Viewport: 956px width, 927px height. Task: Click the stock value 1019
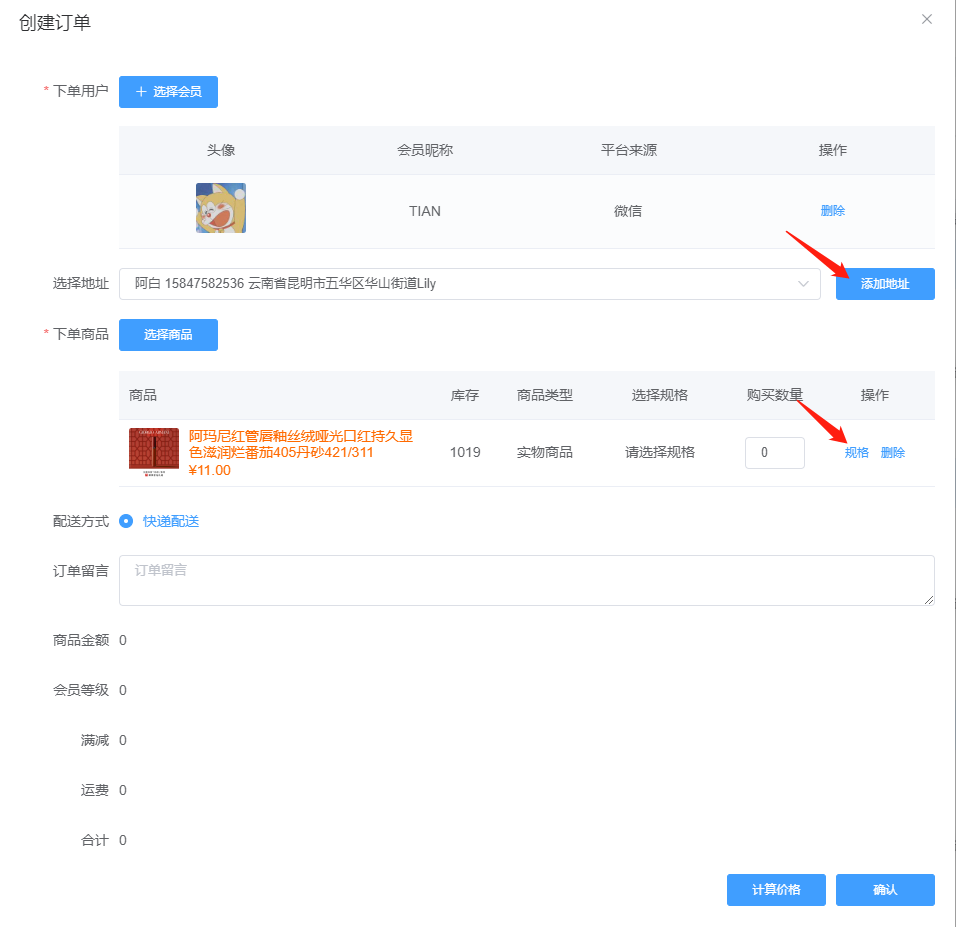465,453
